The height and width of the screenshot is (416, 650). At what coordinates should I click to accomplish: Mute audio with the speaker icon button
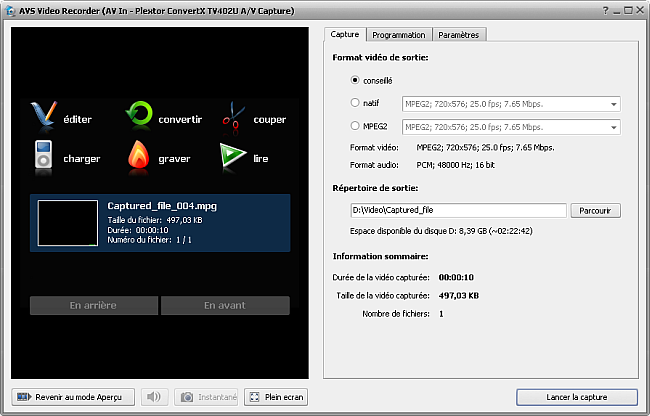(x=155, y=397)
